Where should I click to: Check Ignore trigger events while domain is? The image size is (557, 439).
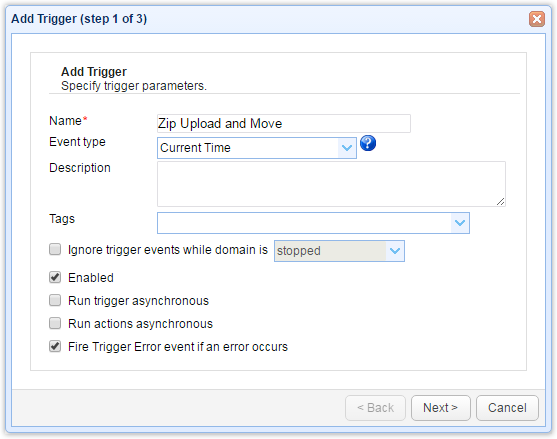pos(55,249)
